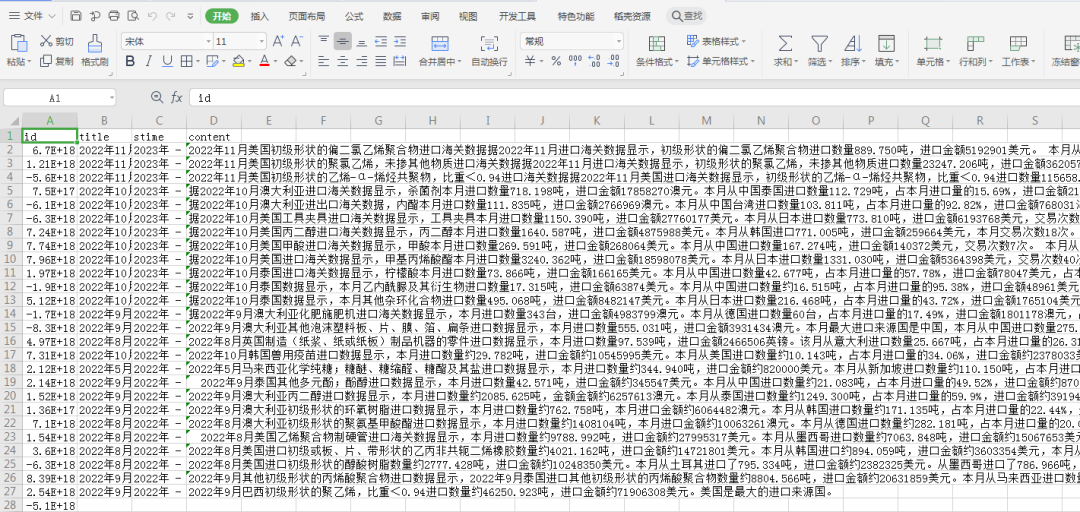Click the decrease indent icon
Viewport: 1080px width, 512px height.
coord(381,41)
